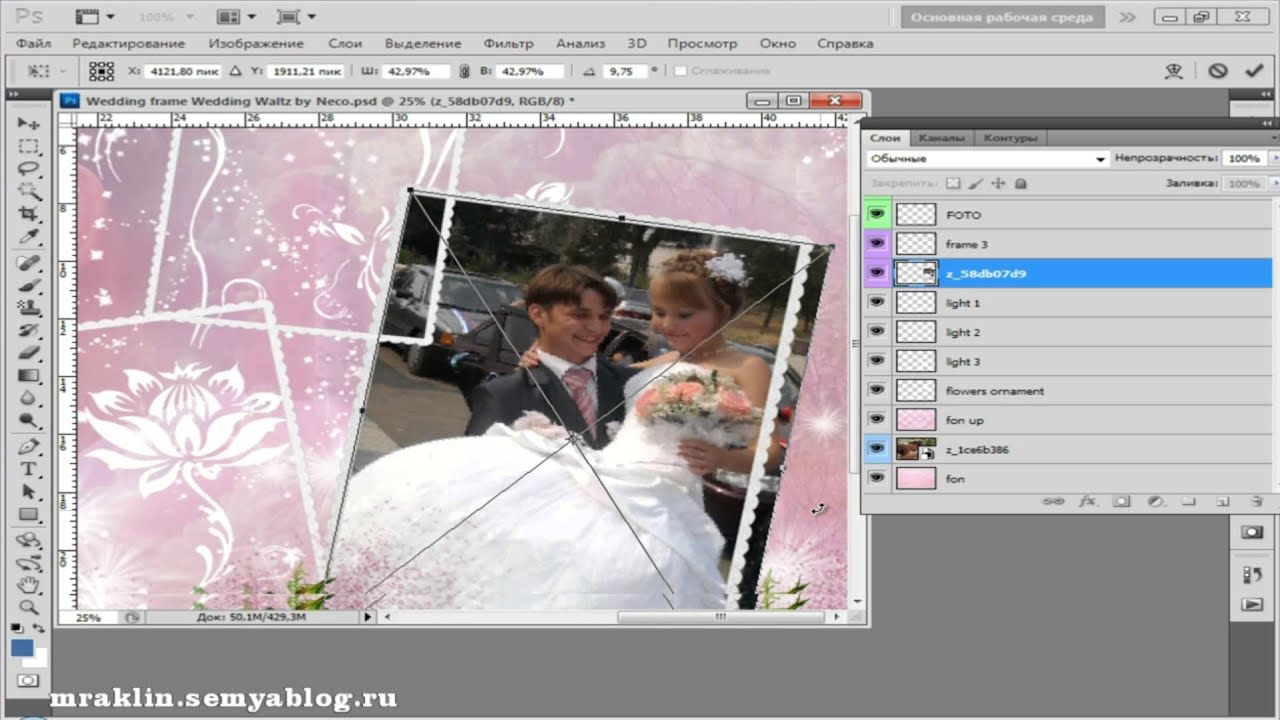Select the Eraser tool

28,353
